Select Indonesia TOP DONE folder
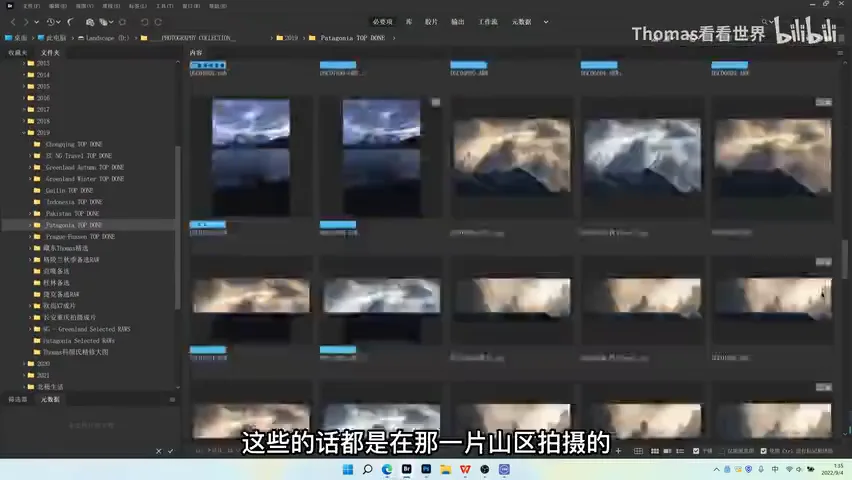 (74, 202)
